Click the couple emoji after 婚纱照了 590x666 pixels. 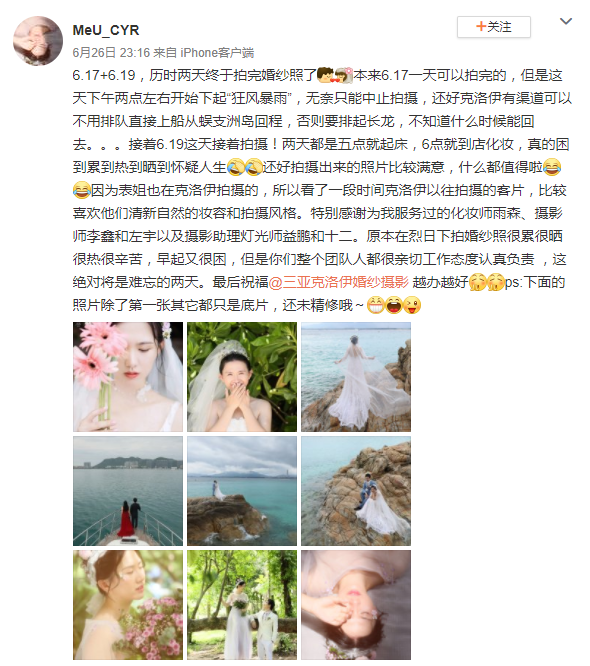pos(335,75)
